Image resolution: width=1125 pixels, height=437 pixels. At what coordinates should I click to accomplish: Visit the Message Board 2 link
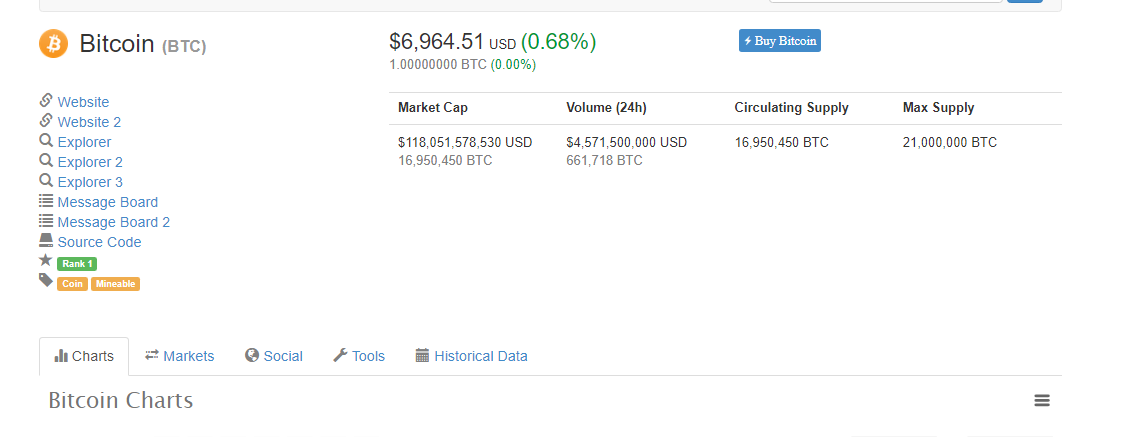[x=113, y=222]
